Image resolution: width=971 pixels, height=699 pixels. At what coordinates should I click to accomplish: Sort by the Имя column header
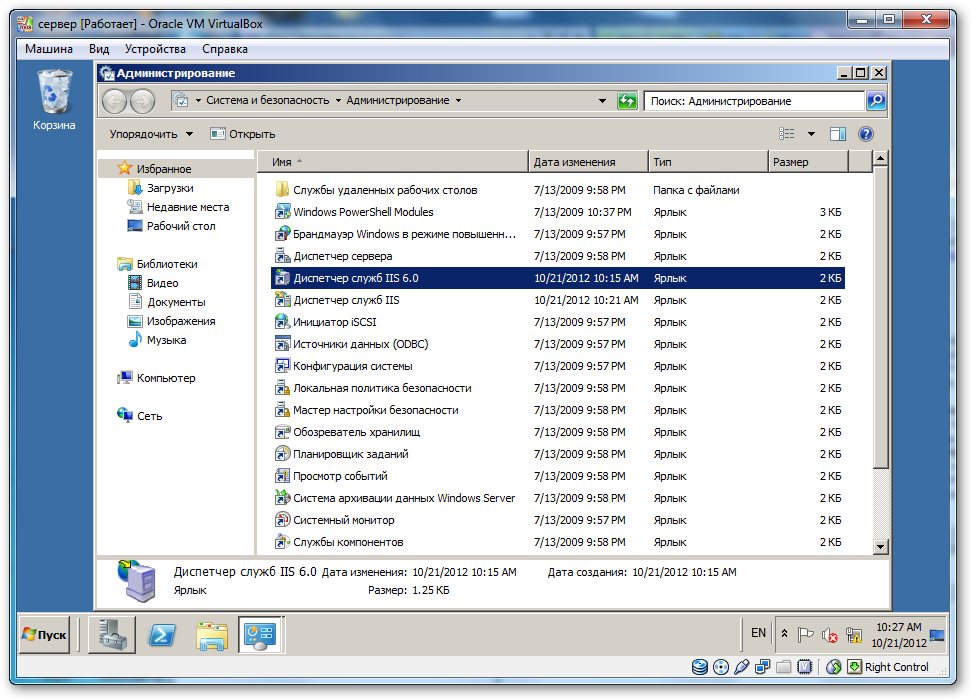[x=393, y=162]
